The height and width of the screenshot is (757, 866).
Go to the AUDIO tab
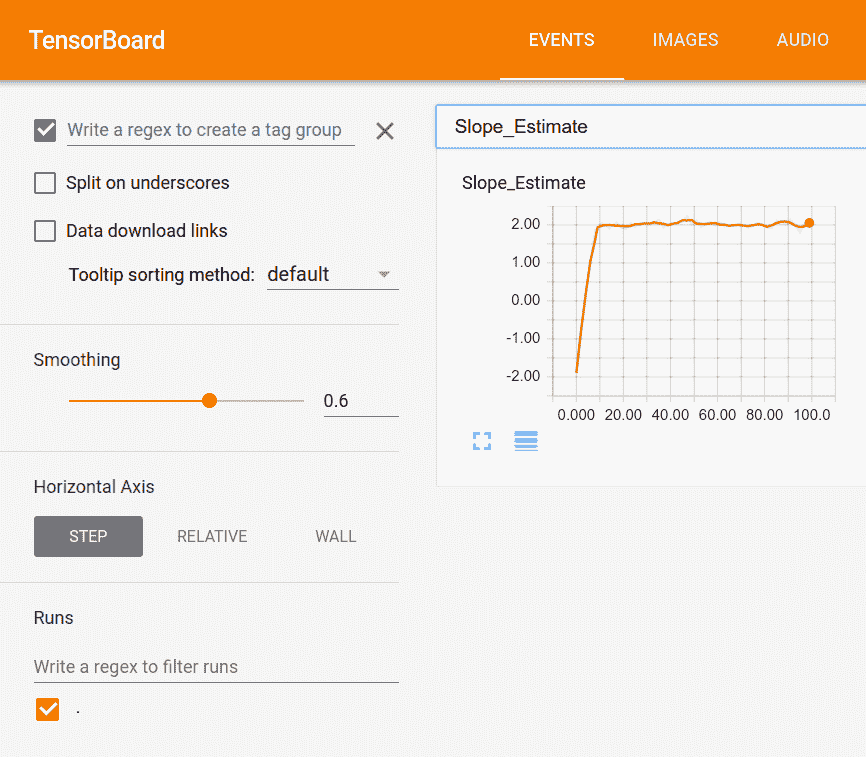[x=802, y=40]
